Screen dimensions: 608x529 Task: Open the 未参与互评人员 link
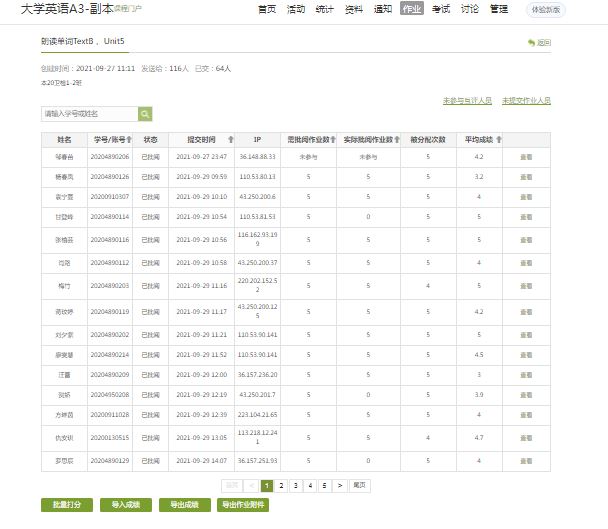pyautogui.click(x=467, y=101)
